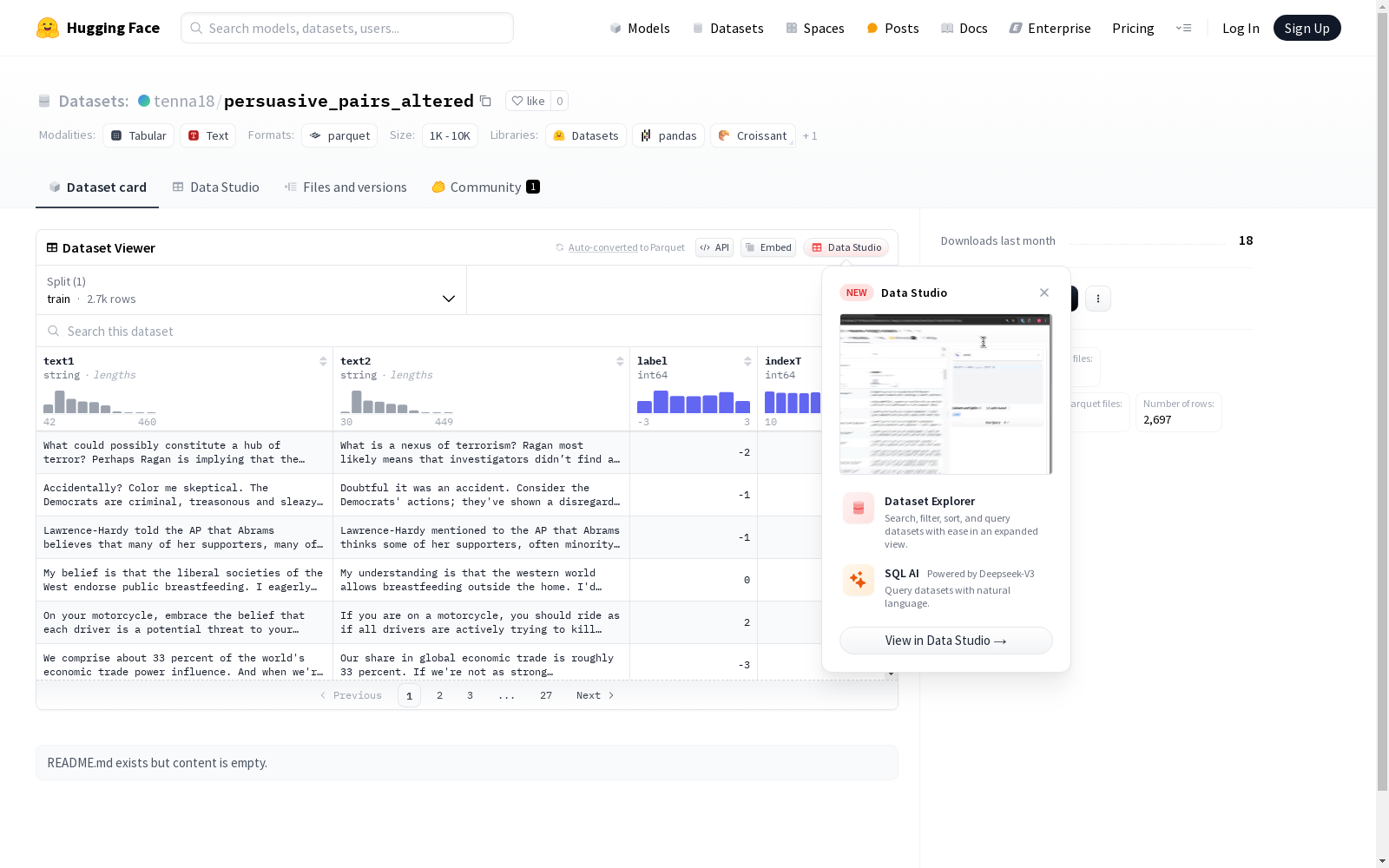The image size is (1389, 868).
Task: Open the more navigation menu icon
Action: tap(1183, 28)
